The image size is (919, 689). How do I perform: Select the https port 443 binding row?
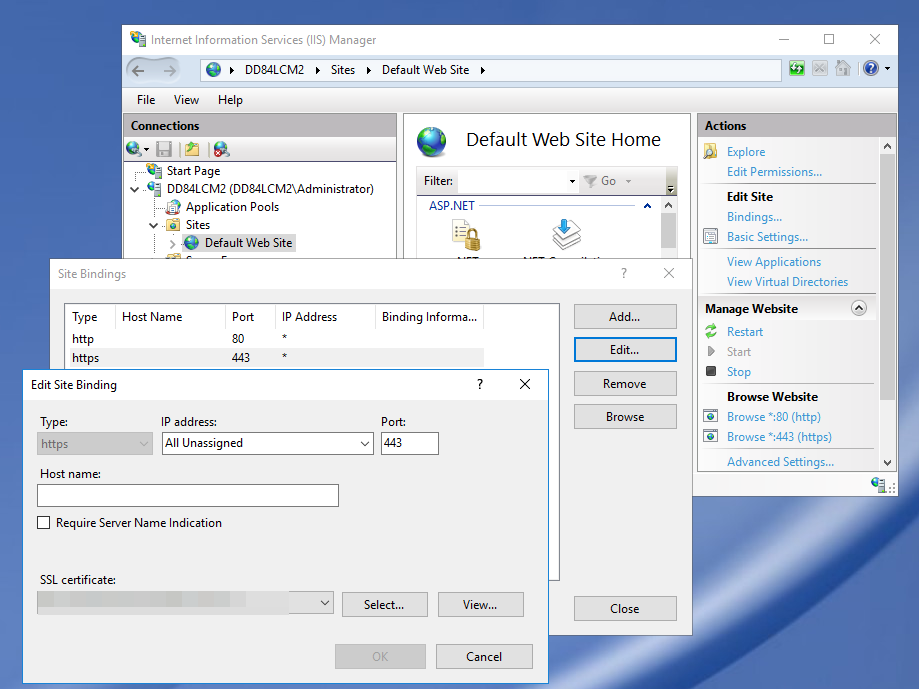click(277, 357)
